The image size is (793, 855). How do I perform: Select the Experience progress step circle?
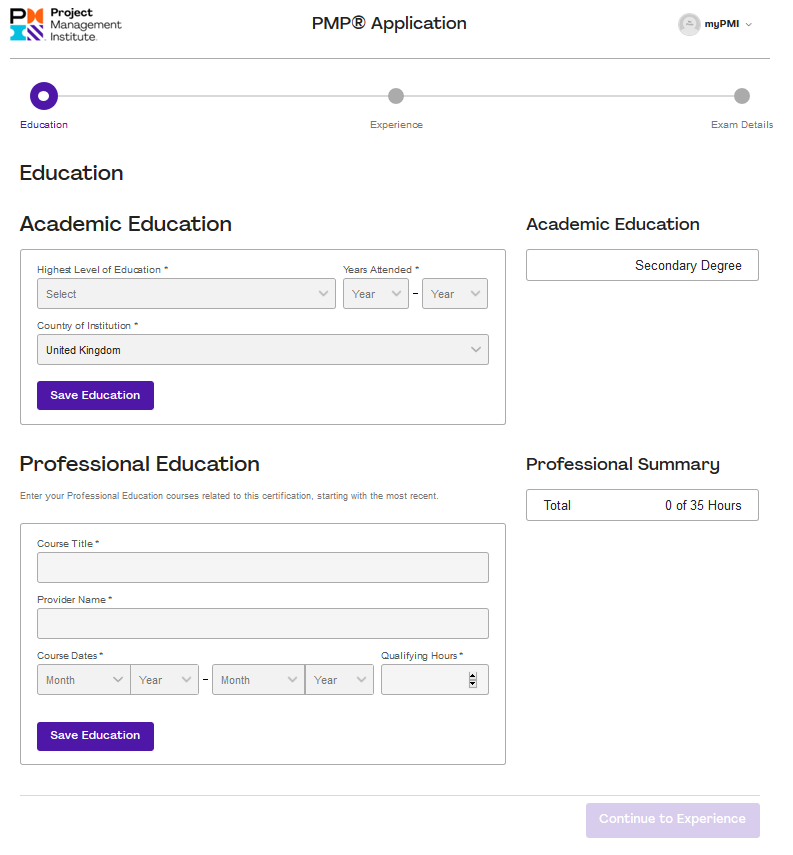click(x=396, y=96)
